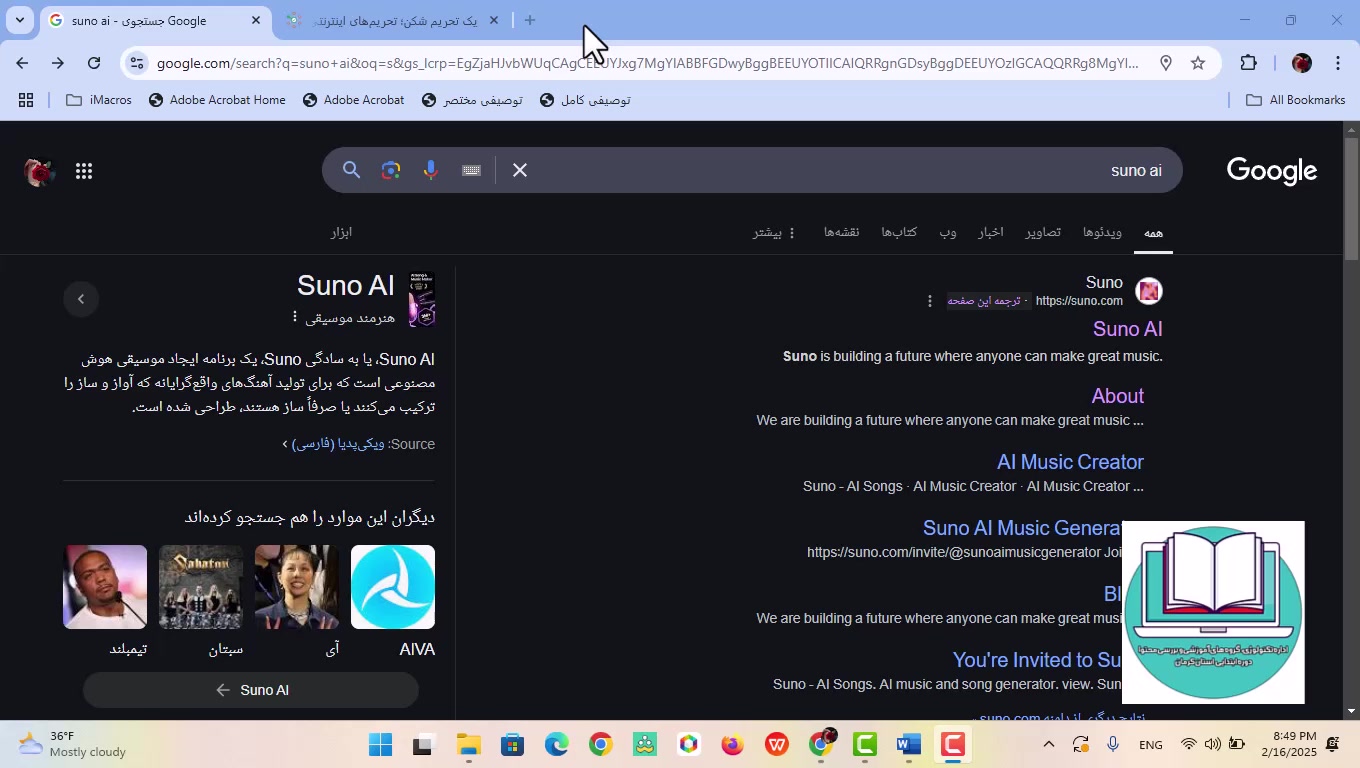The width and height of the screenshot is (1360, 768).
Task: Open the Chrome profile avatar in toolbar
Action: click(1301, 63)
